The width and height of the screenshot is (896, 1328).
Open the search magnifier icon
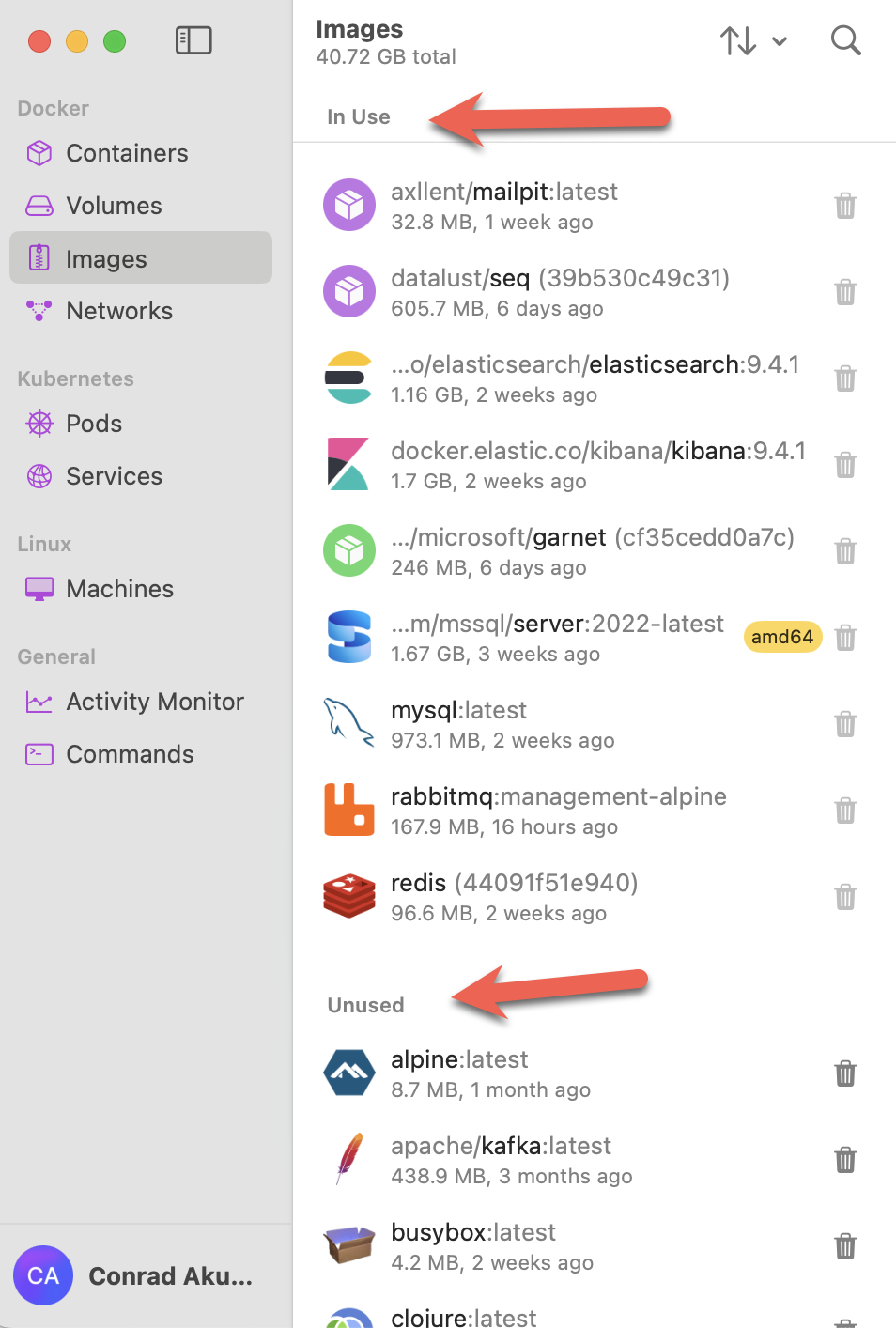(845, 40)
